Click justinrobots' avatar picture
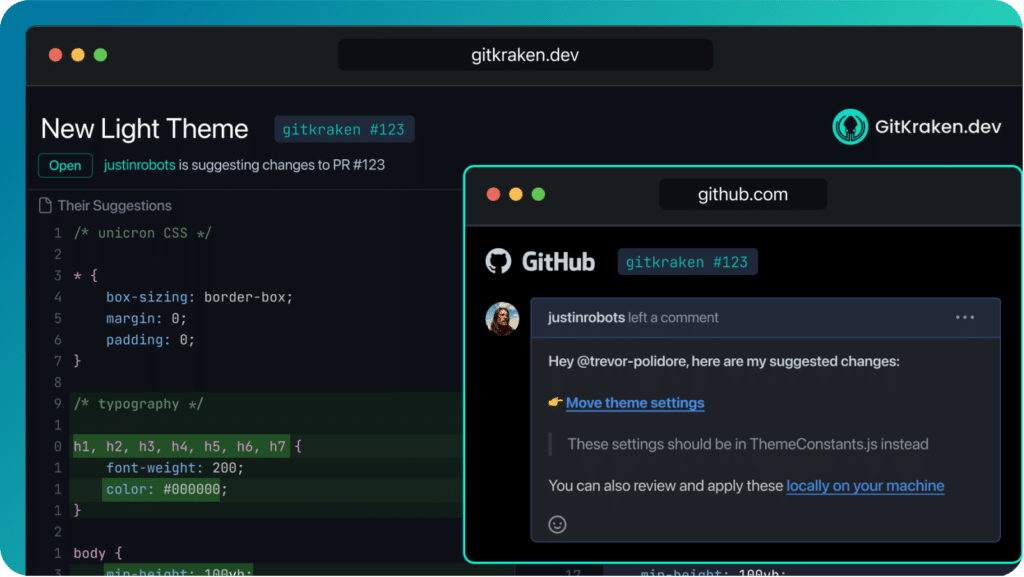 [502, 318]
